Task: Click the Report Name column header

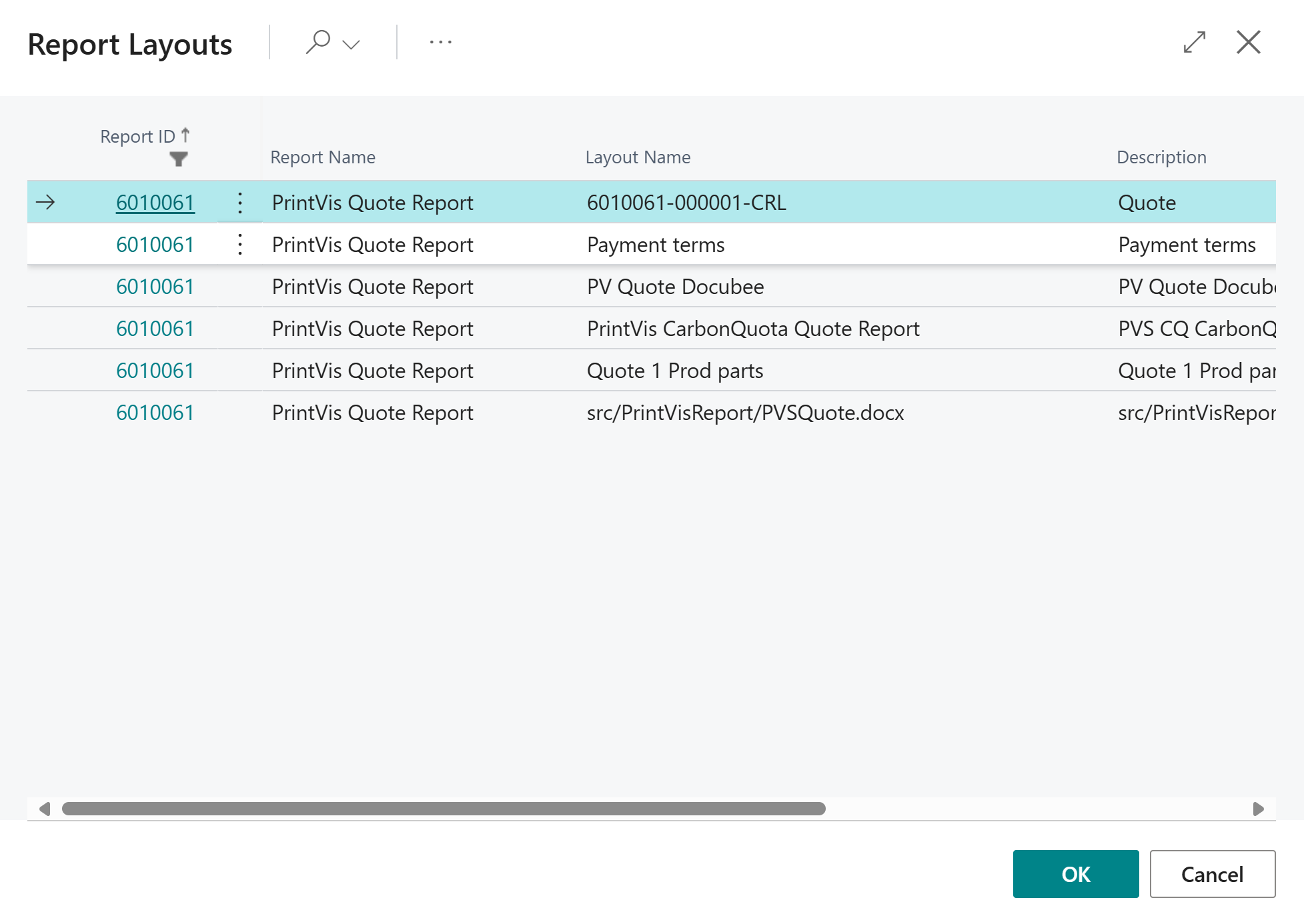Action: pyautogui.click(x=323, y=157)
